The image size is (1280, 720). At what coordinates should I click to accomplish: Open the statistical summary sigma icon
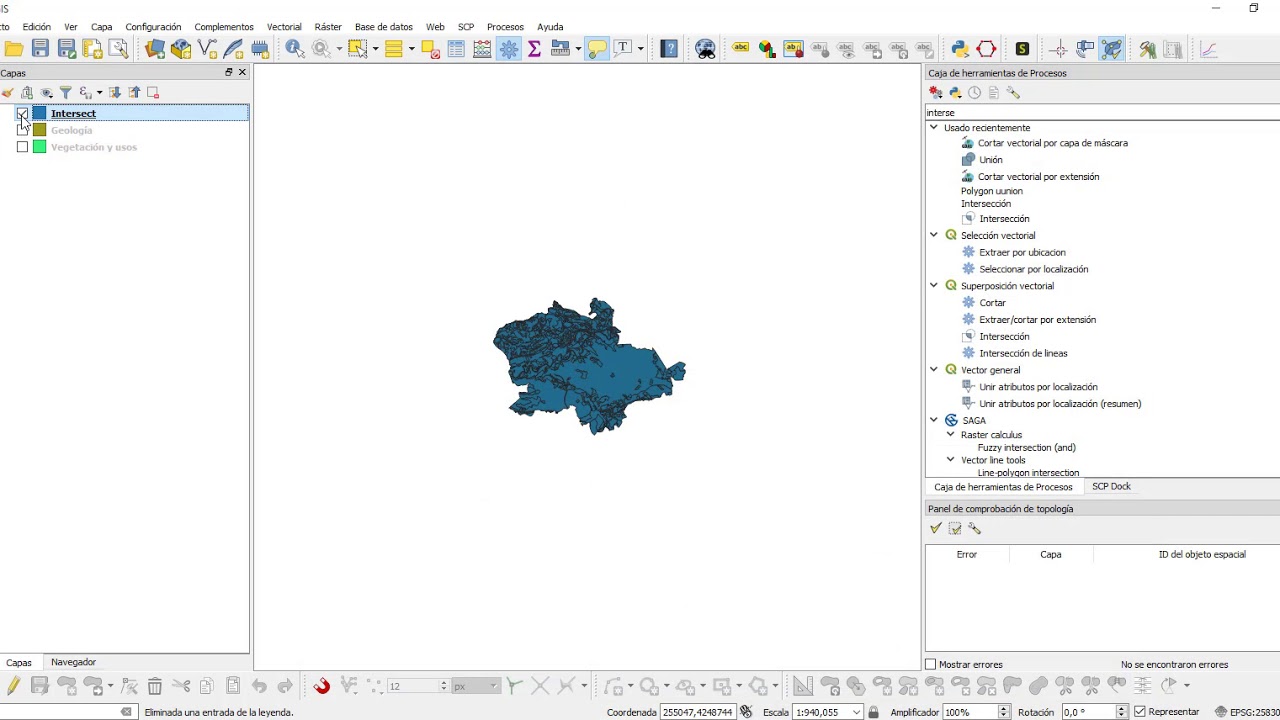click(x=534, y=48)
